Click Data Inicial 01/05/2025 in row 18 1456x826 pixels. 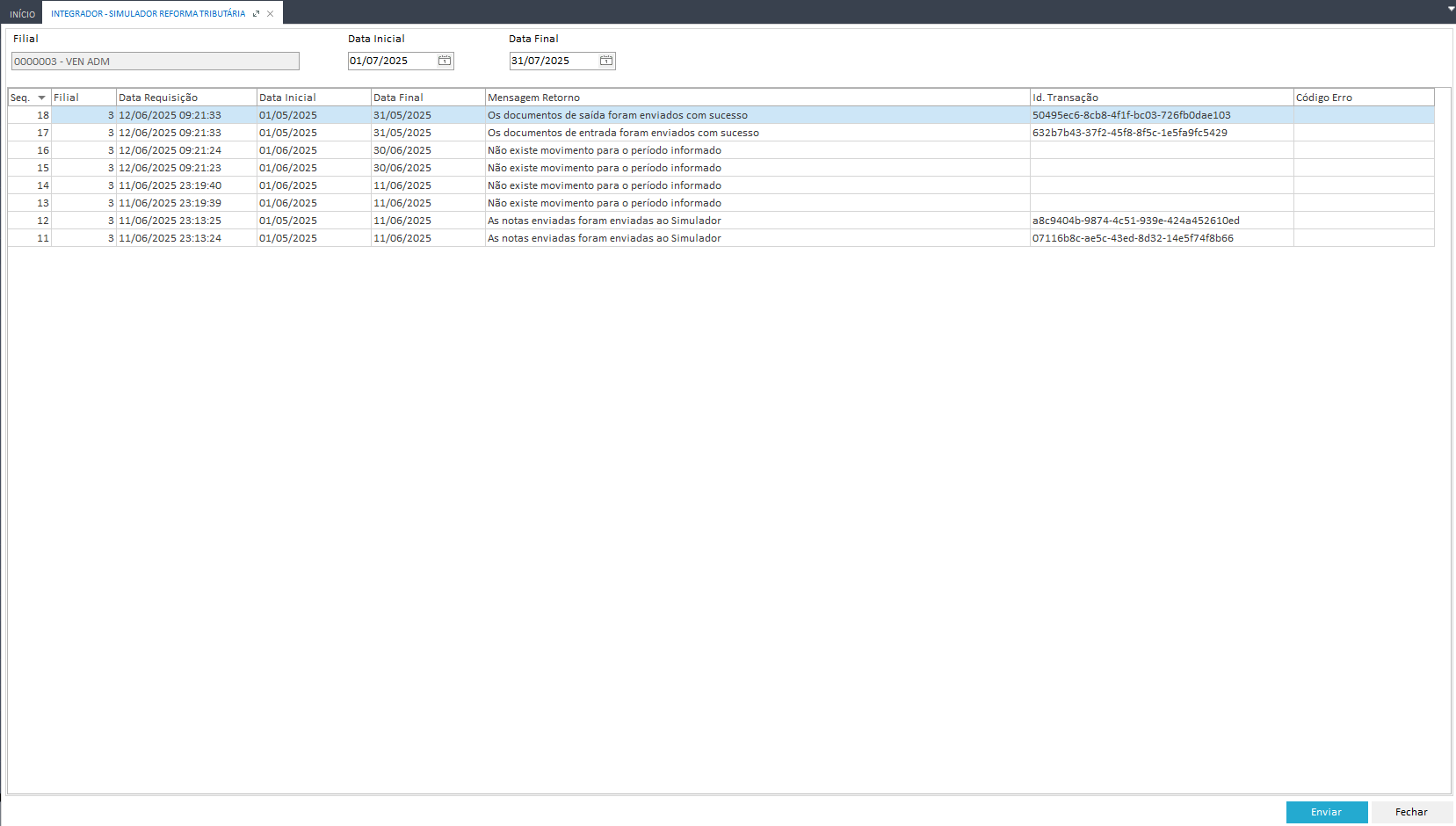[288, 115]
